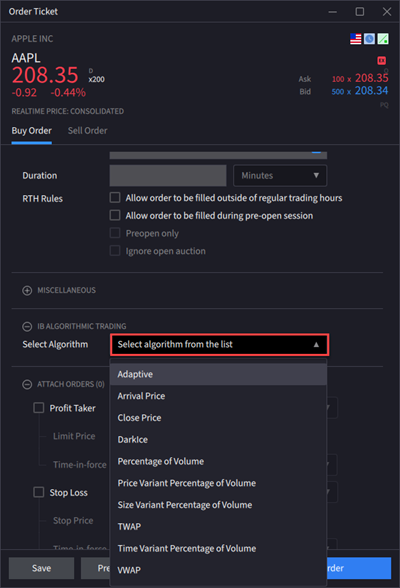
Task: Click the REALTIME PRICE: CONSOLIDATED text
Action: coord(67,111)
